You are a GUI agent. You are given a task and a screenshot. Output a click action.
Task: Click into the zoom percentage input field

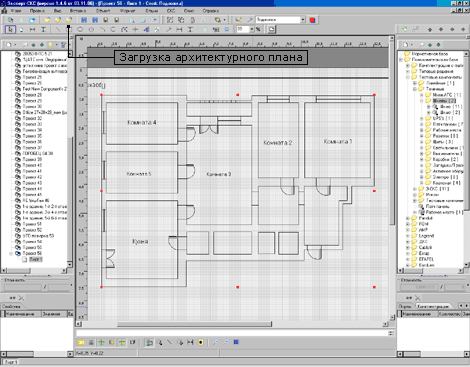[243, 29]
